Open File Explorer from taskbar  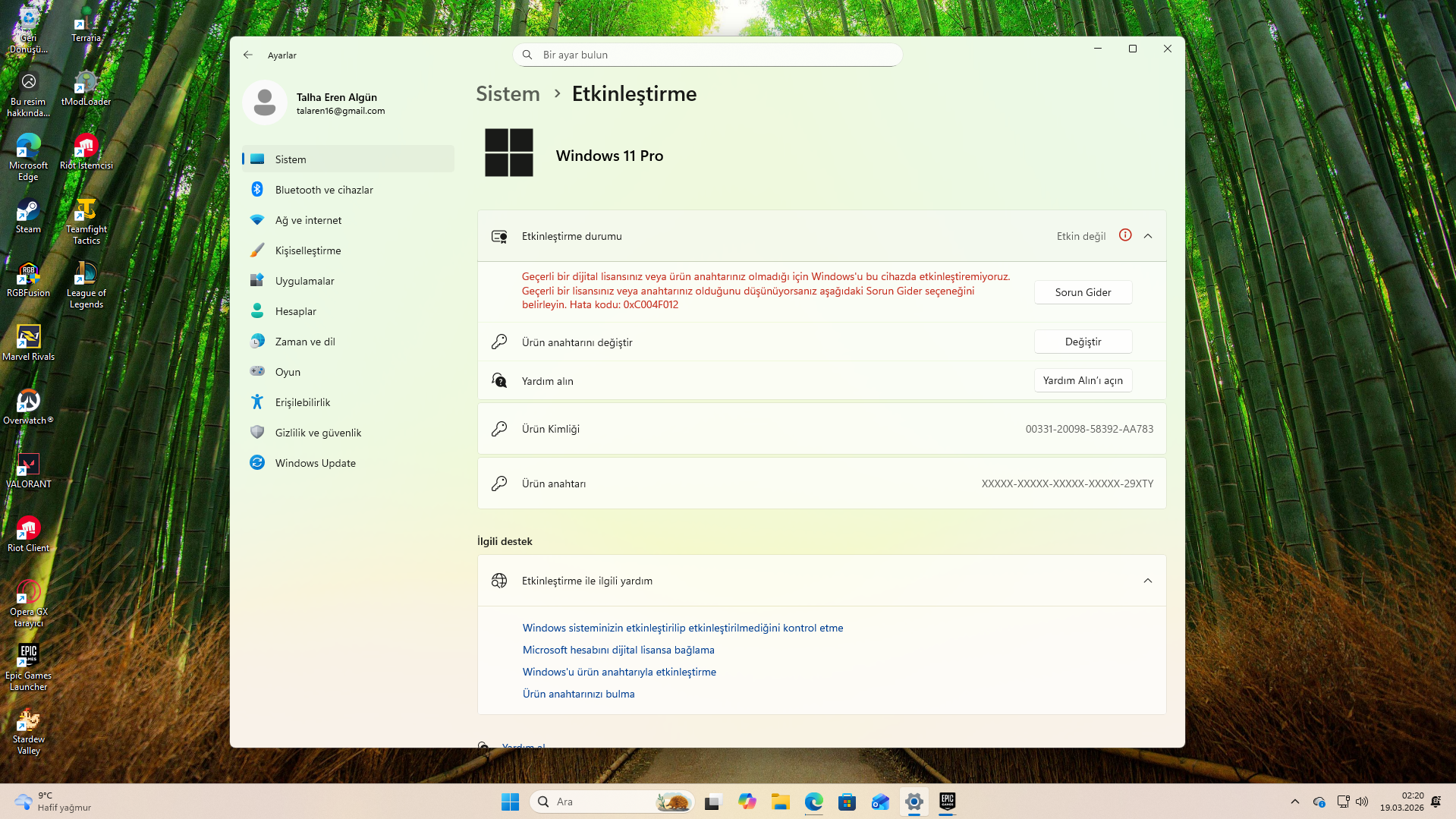780,802
